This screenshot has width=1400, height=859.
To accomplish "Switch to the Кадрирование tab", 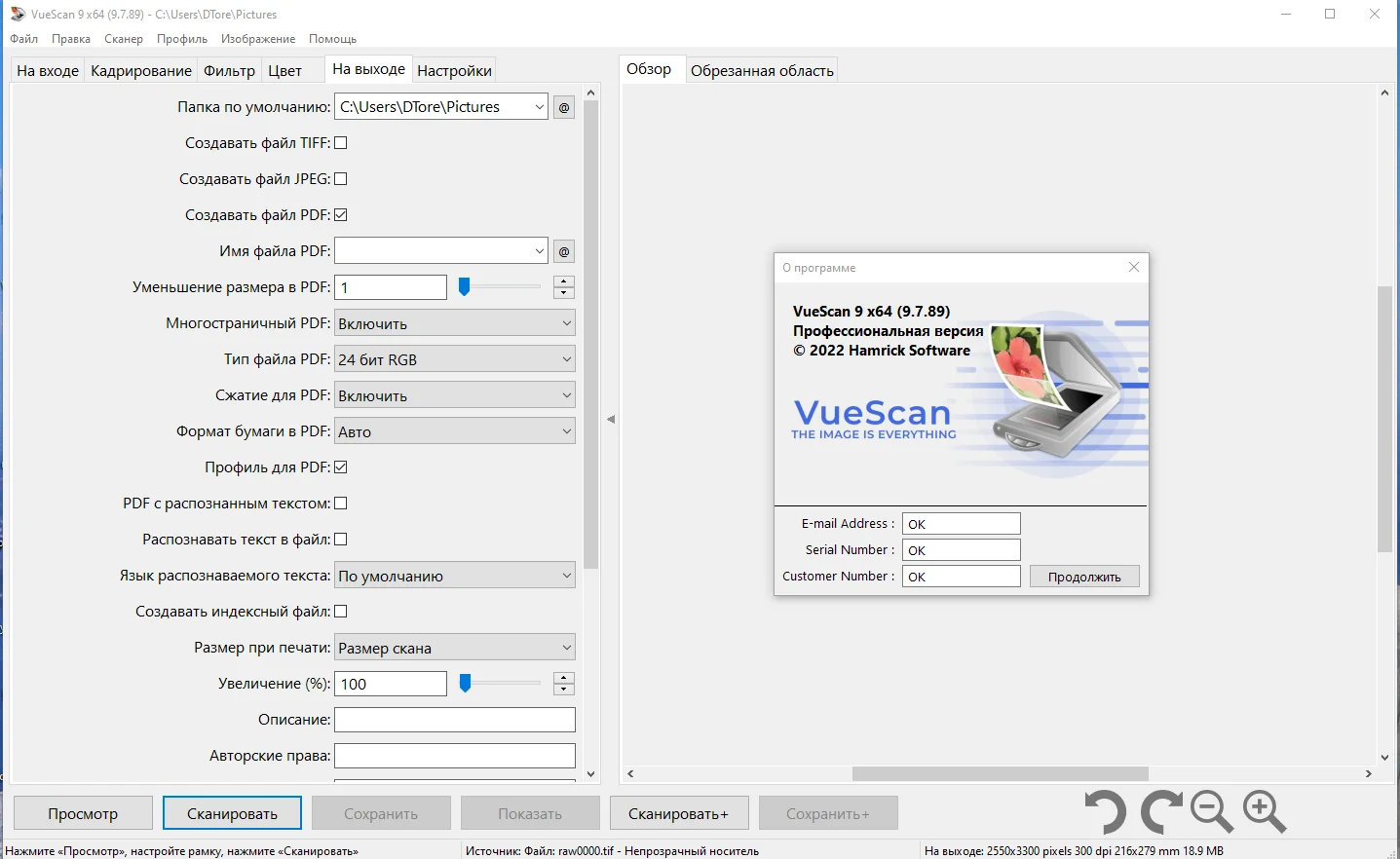I will [141, 71].
